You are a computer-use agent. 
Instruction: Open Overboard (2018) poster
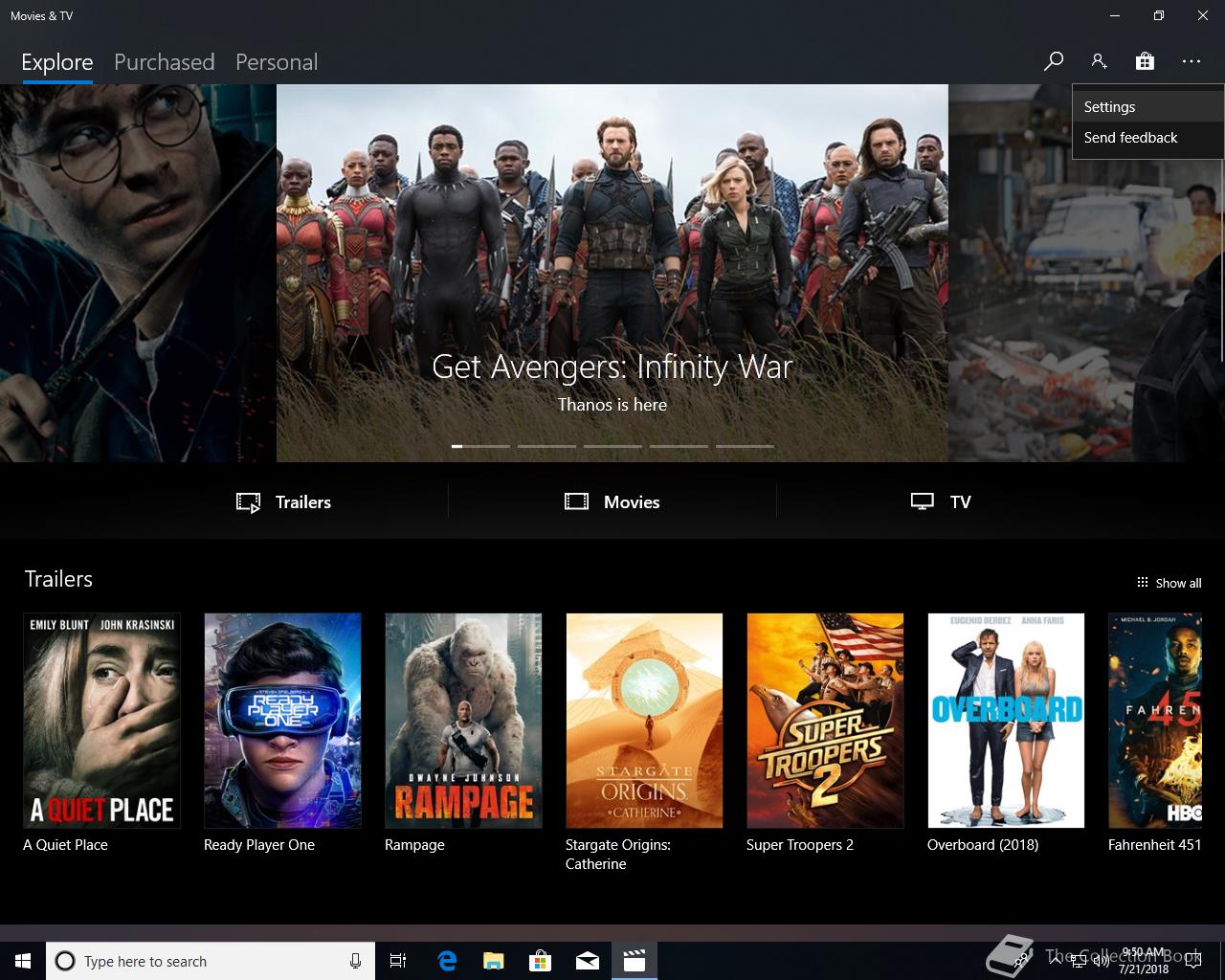click(x=1006, y=721)
